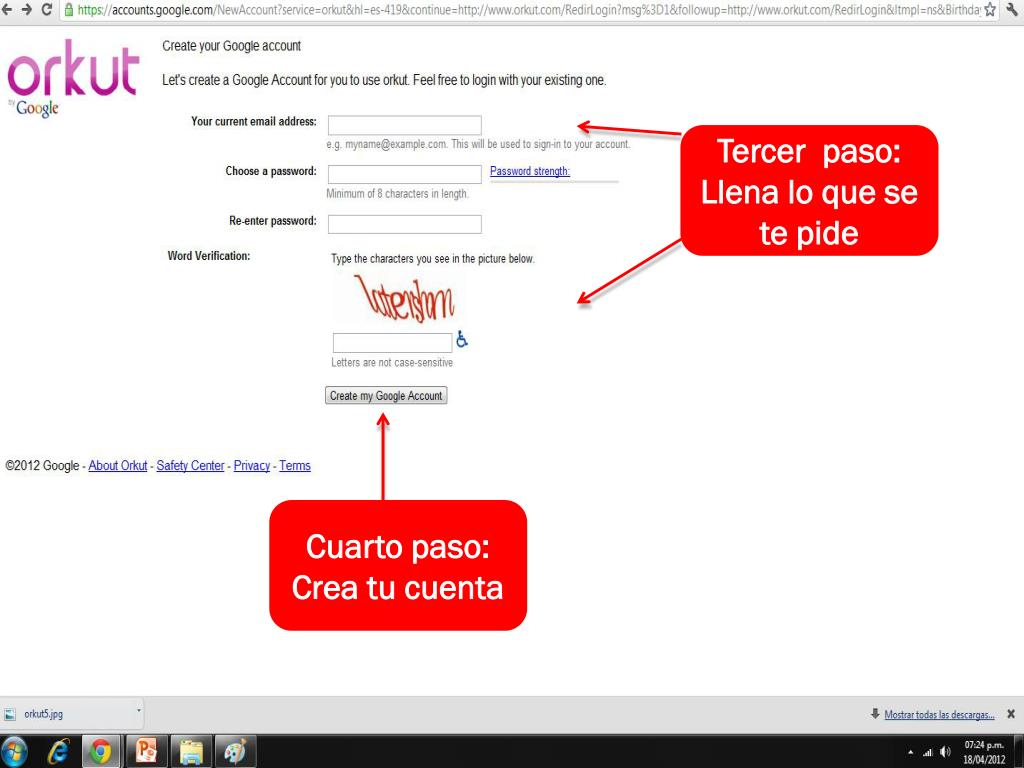Click the Choose a password field
Viewport: 1024px width, 768px height.
404,174
